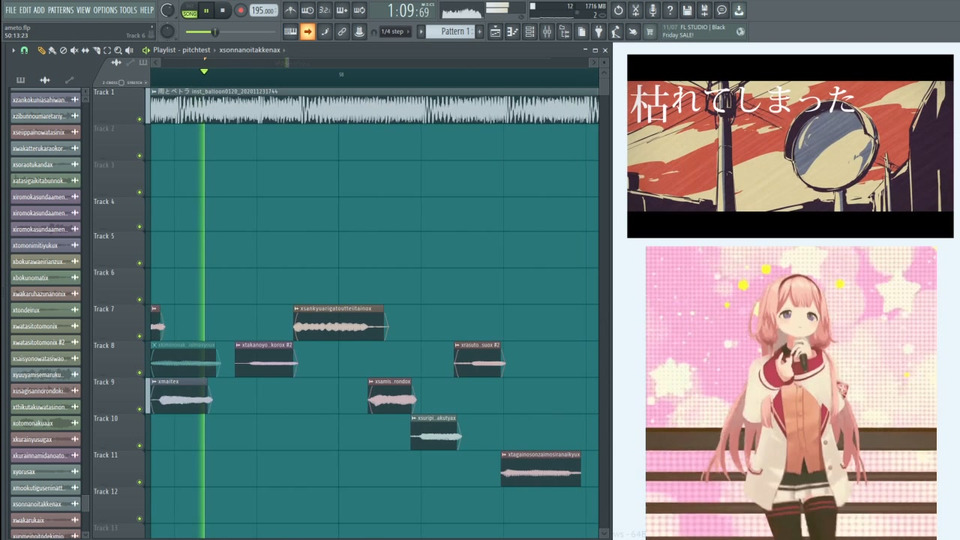Viewport: 960px width, 540px height.
Task: Toggle the link/multilink controllers icon
Action: pos(342,31)
